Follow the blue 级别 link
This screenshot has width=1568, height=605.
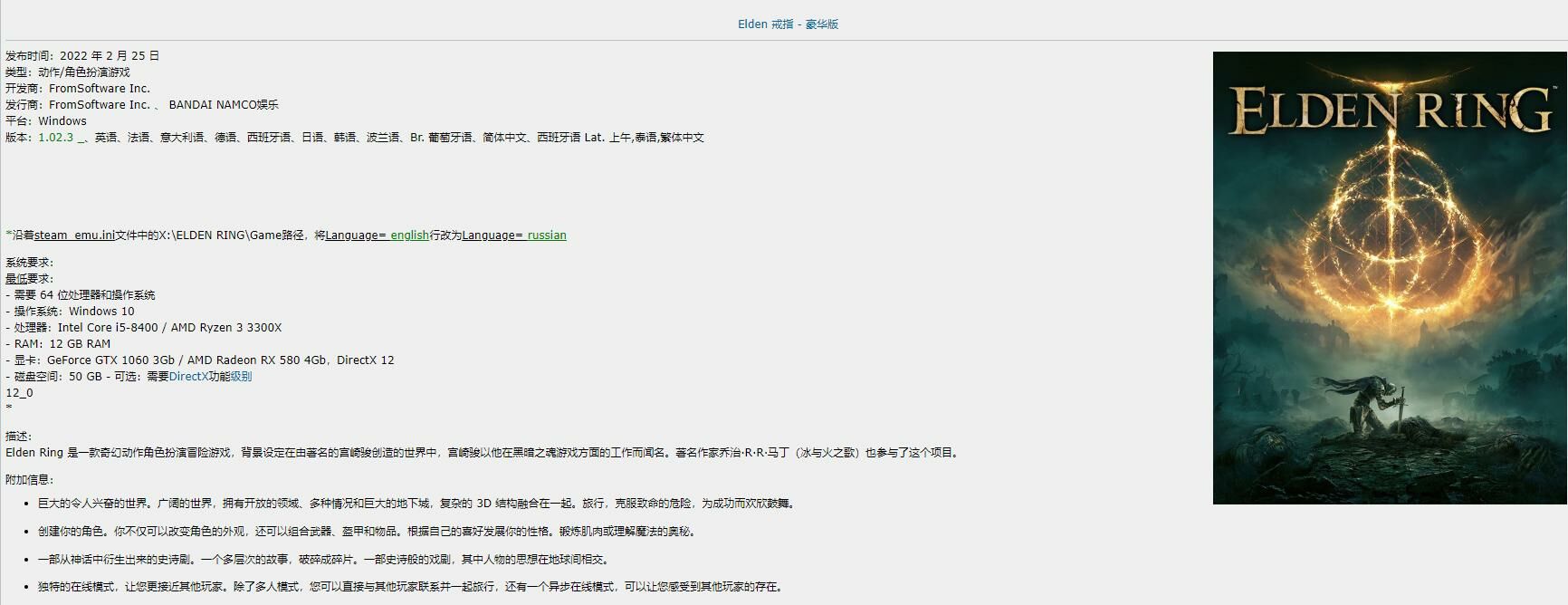point(241,377)
